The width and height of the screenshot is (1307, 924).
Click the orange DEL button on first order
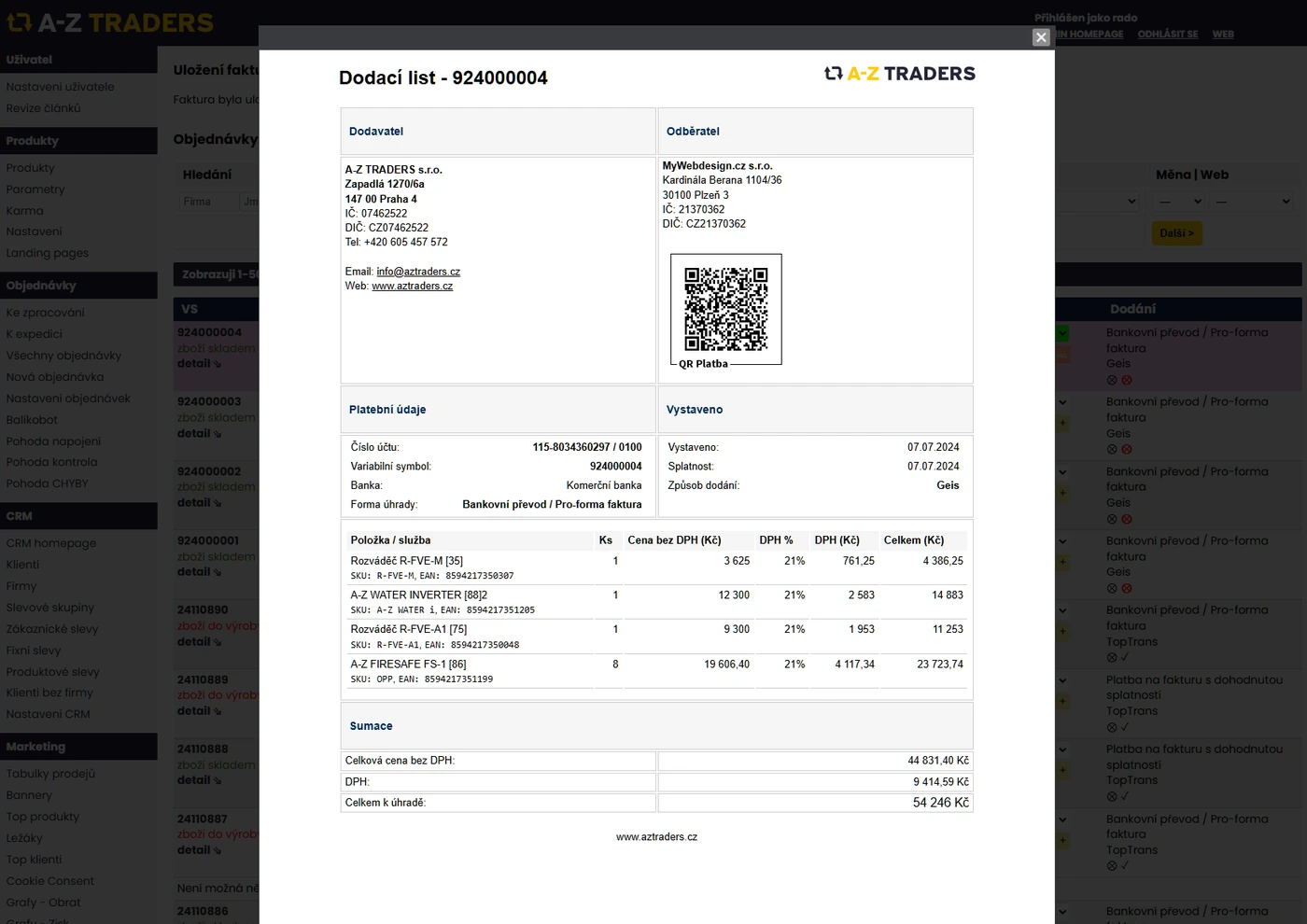1062,356
